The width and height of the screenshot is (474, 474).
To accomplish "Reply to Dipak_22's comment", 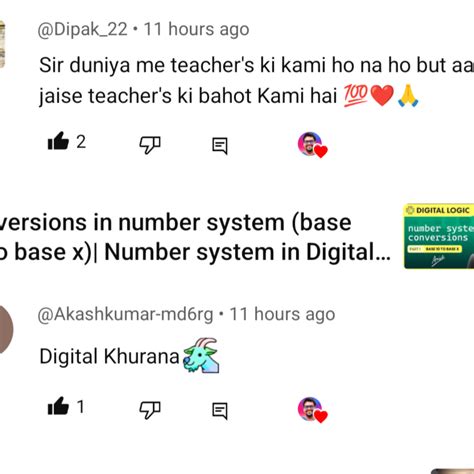I will coord(220,146).
